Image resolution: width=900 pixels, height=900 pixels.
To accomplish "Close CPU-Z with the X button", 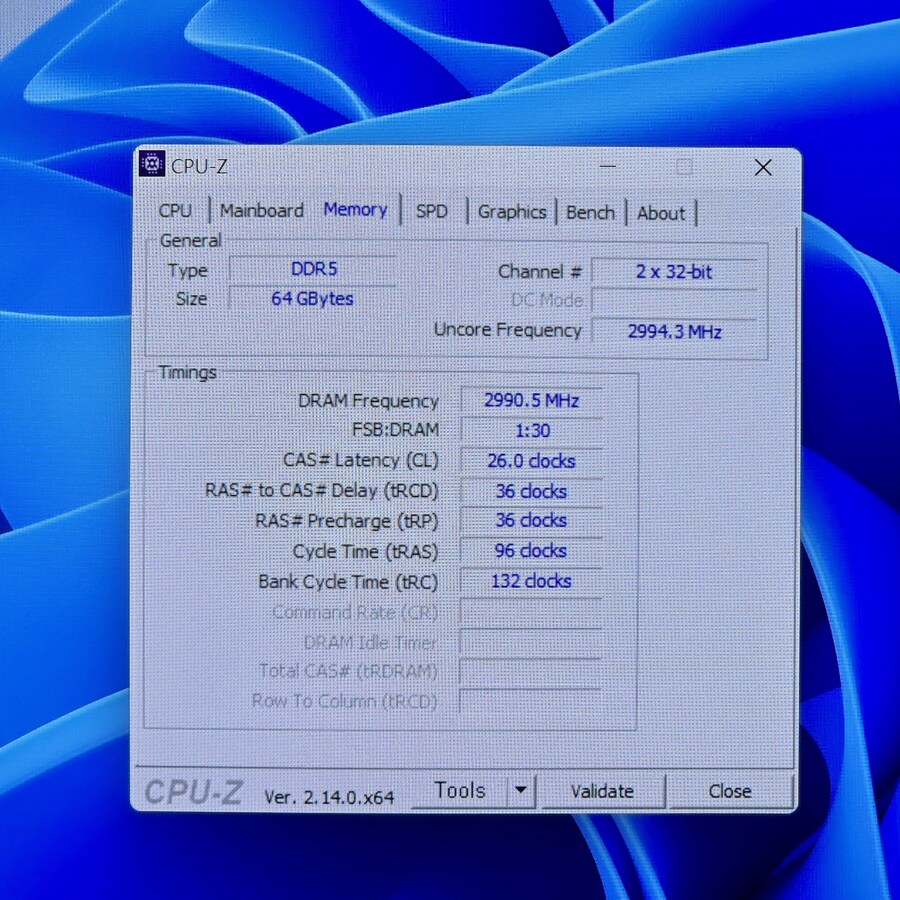I will [x=763, y=168].
